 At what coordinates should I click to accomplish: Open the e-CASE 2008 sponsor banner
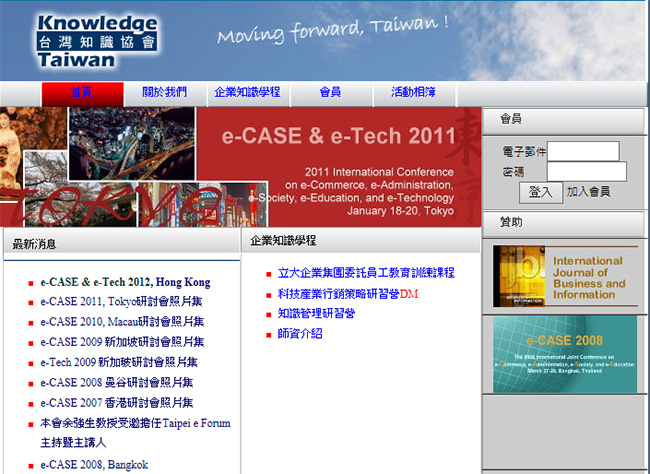coord(565,354)
